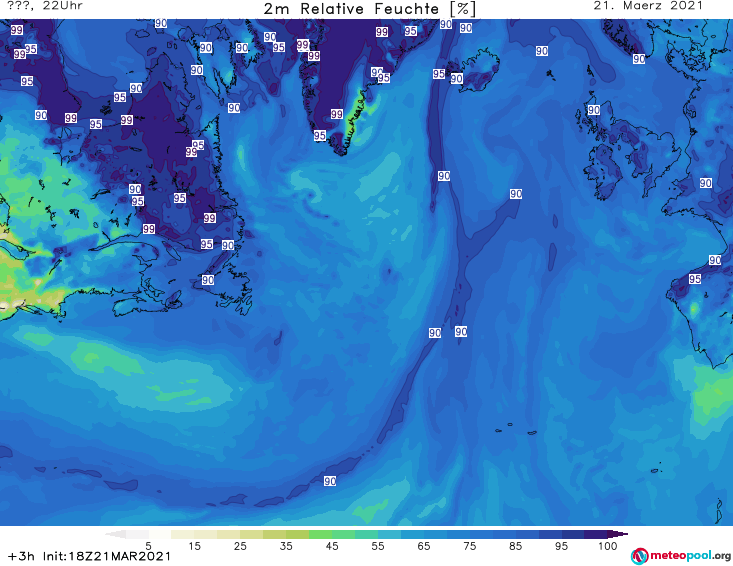Click the "15" tick label on the color scale
This screenshot has height=566, width=733.
point(194,545)
